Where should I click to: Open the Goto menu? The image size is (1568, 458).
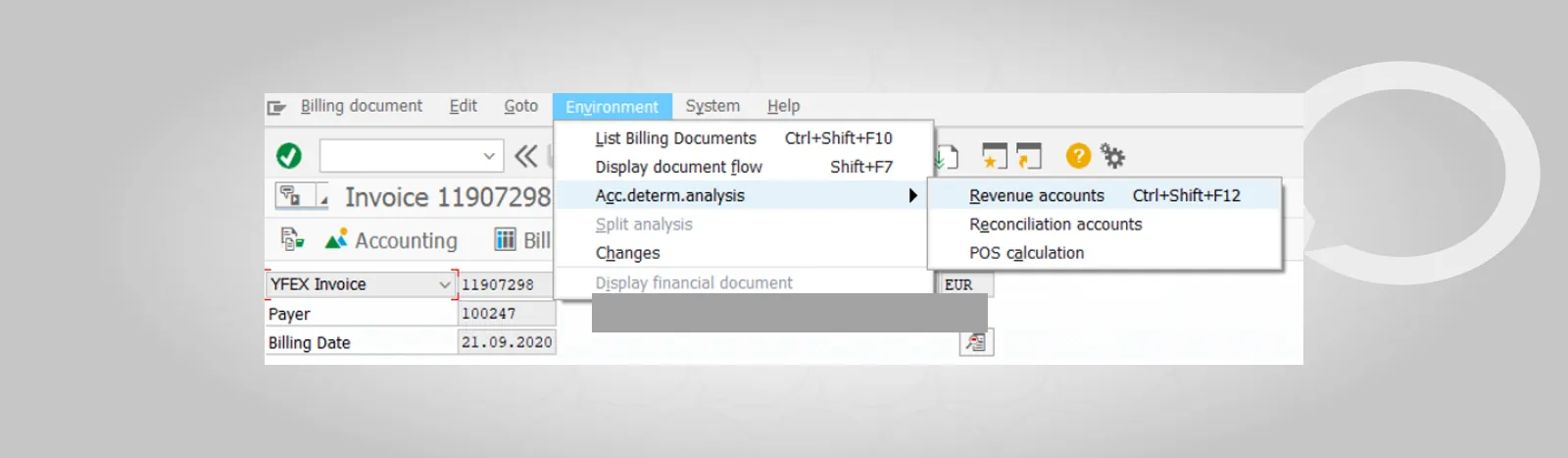pyautogui.click(x=520, y=106)
